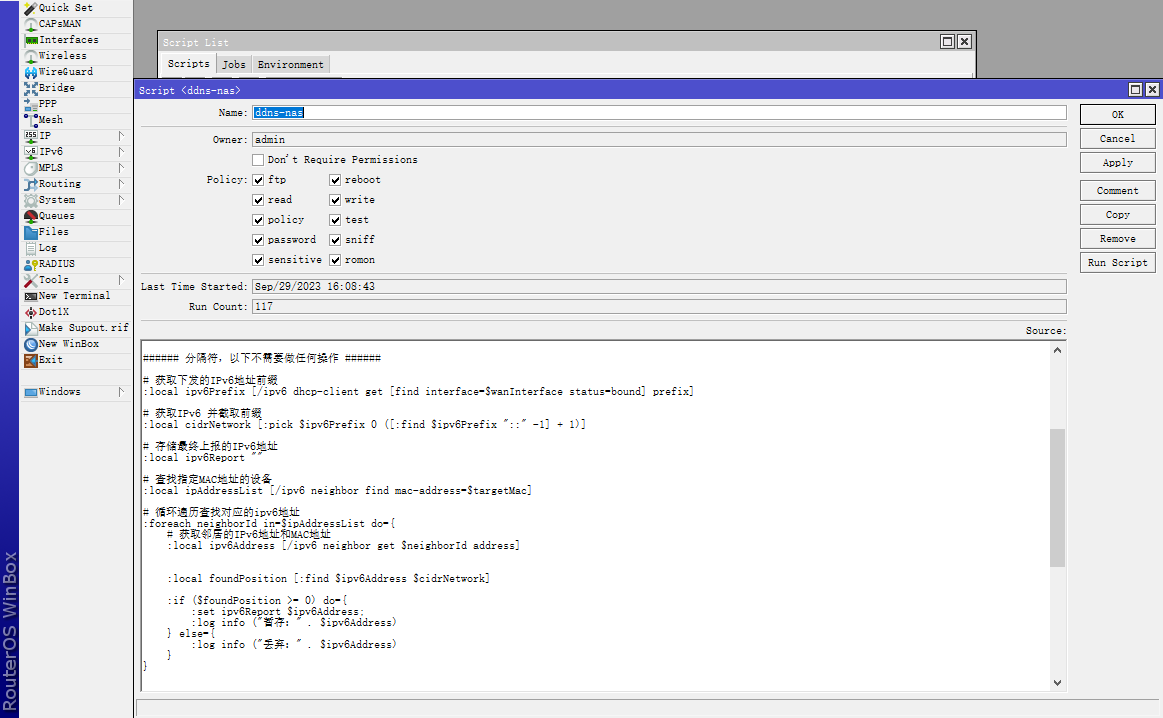Screen dimensions: 1163x718
Task: Open PPP menu icon
Action: point(30,104)
